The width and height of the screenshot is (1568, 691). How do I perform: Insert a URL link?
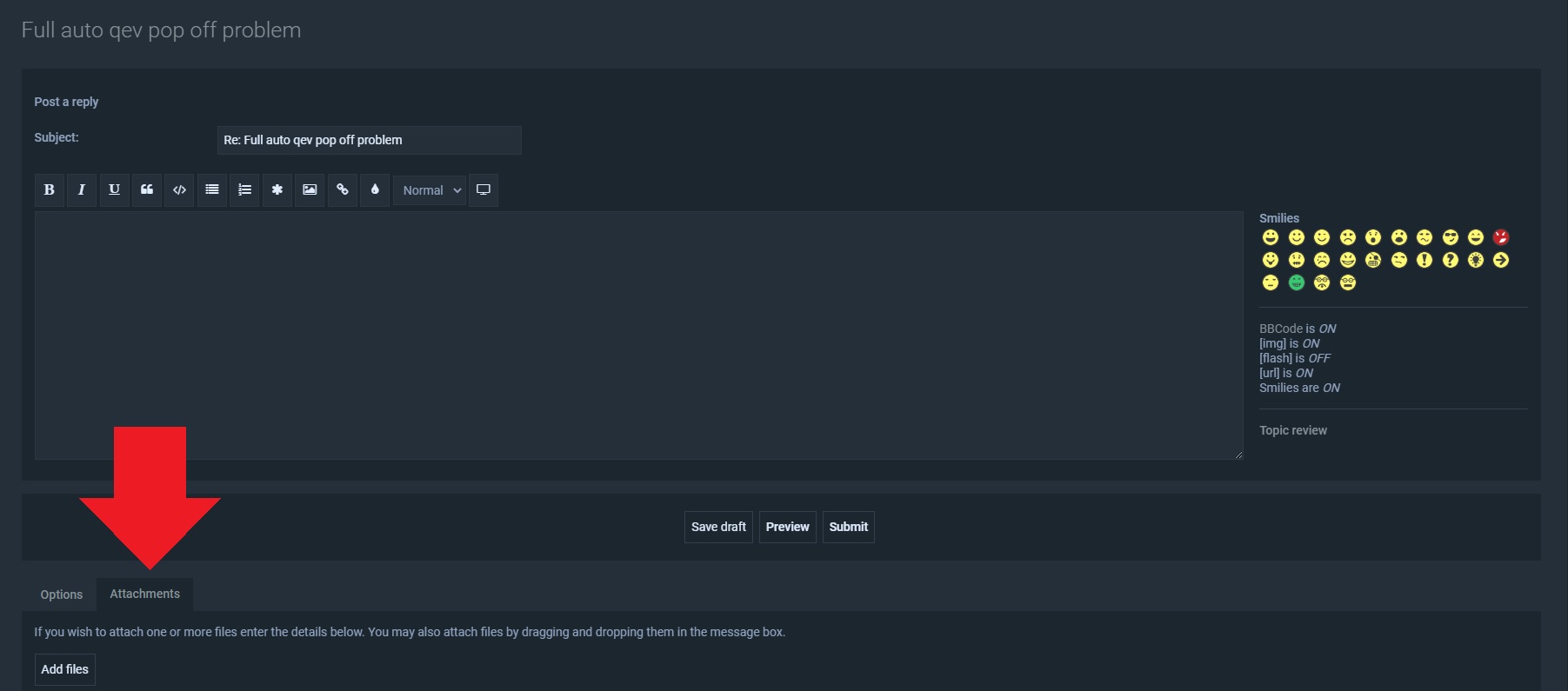tap(343, 189)
